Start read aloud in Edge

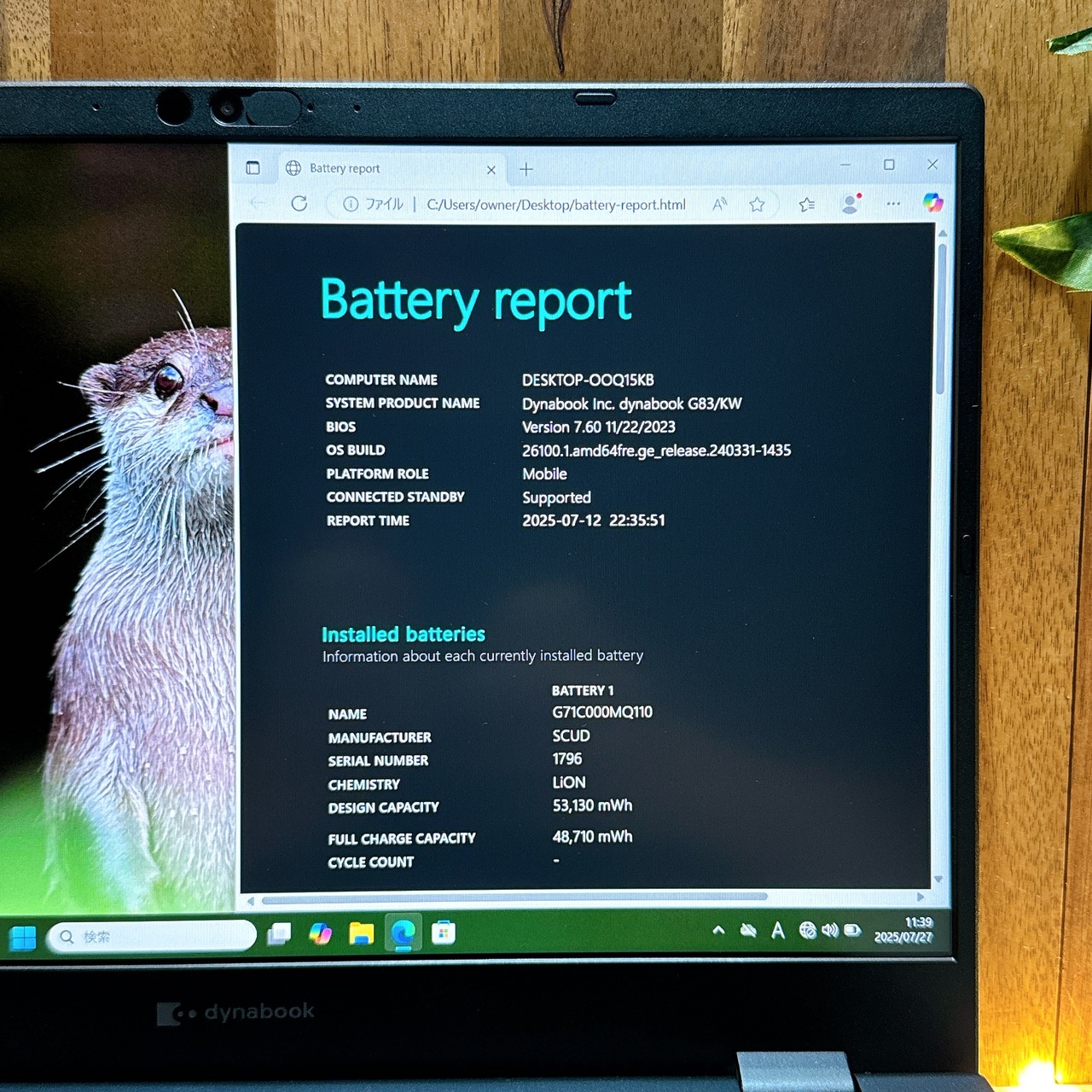[x=719, y=204]
